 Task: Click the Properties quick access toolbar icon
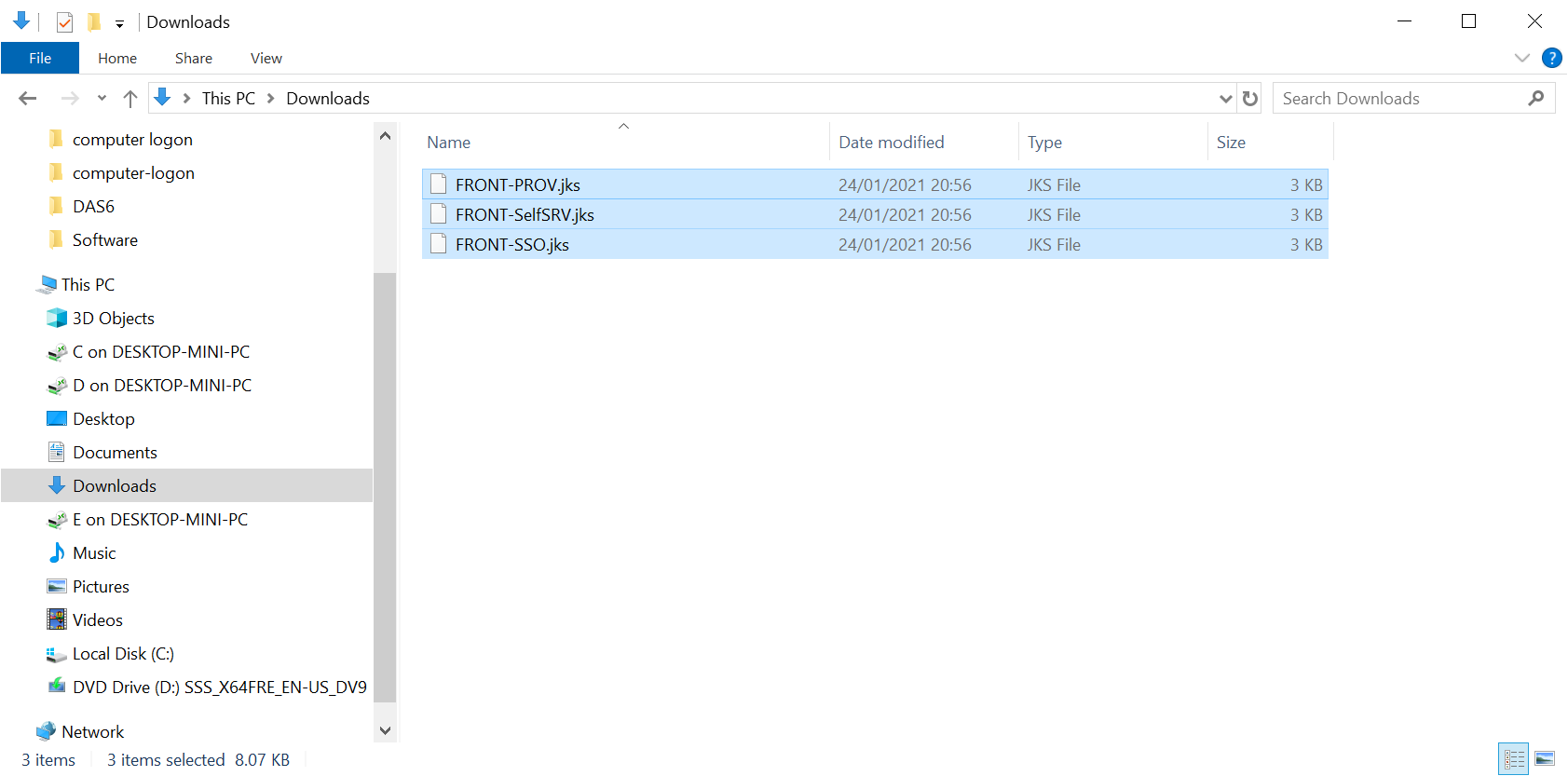tap(64, 21)
